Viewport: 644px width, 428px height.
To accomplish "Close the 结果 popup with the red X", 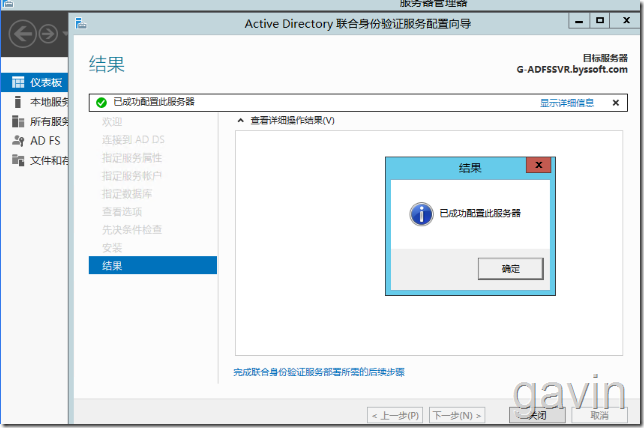I will [x=538, y=165].
